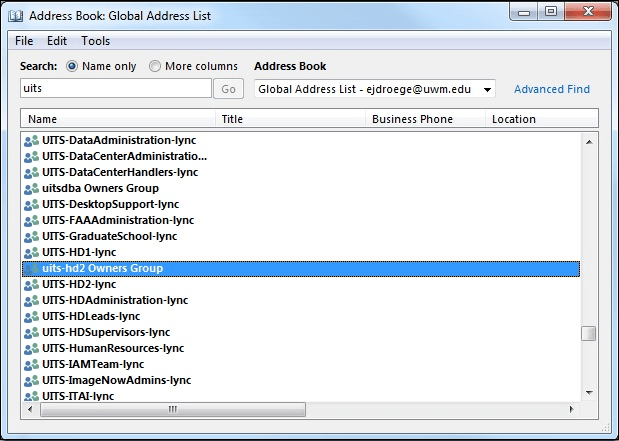Click group icon beside UITS-DataCenterAdministratio... entry

point(31,157)
